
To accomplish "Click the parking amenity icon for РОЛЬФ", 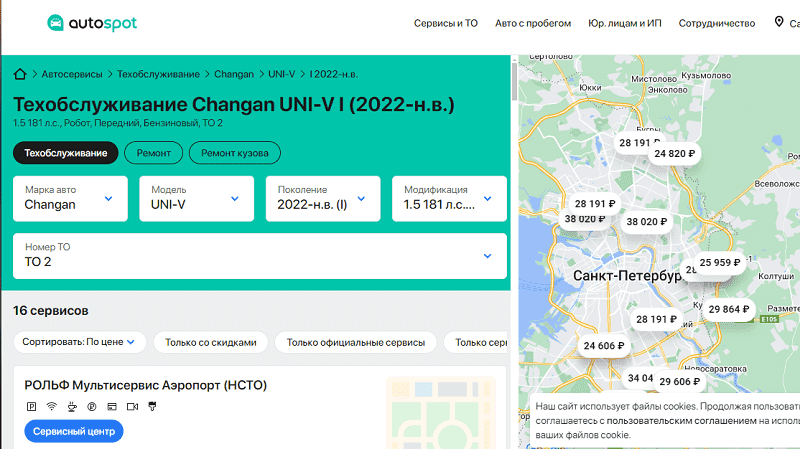I will tap(31, 407).
